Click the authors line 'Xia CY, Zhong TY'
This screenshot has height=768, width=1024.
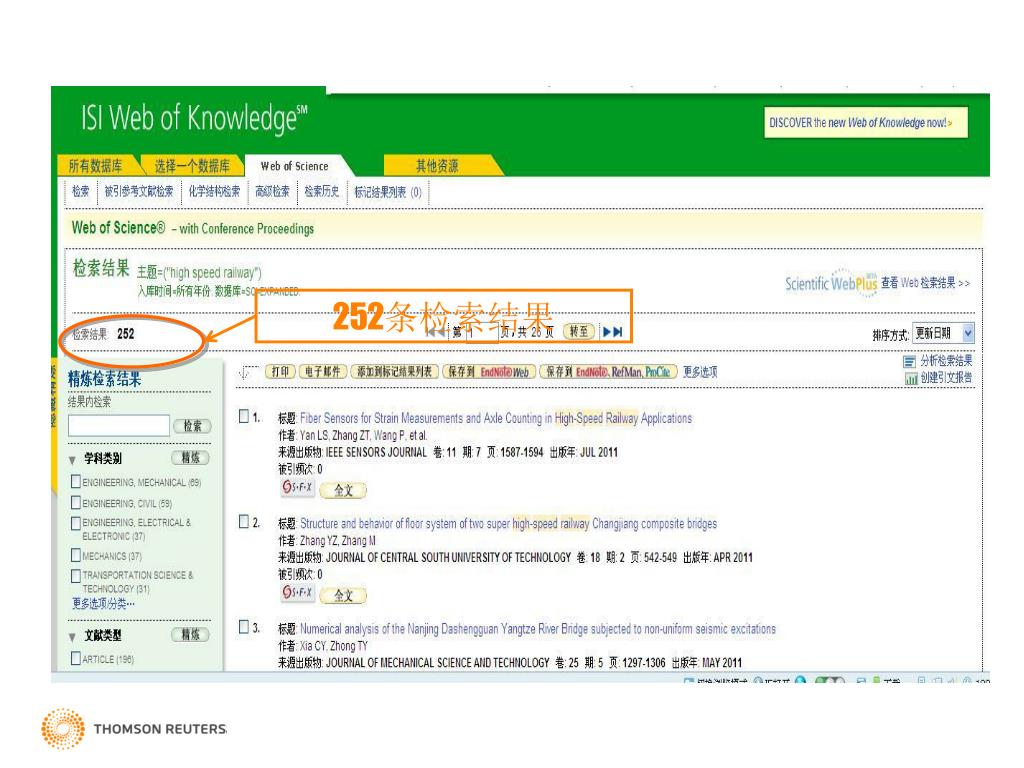(x=333, y=646)
